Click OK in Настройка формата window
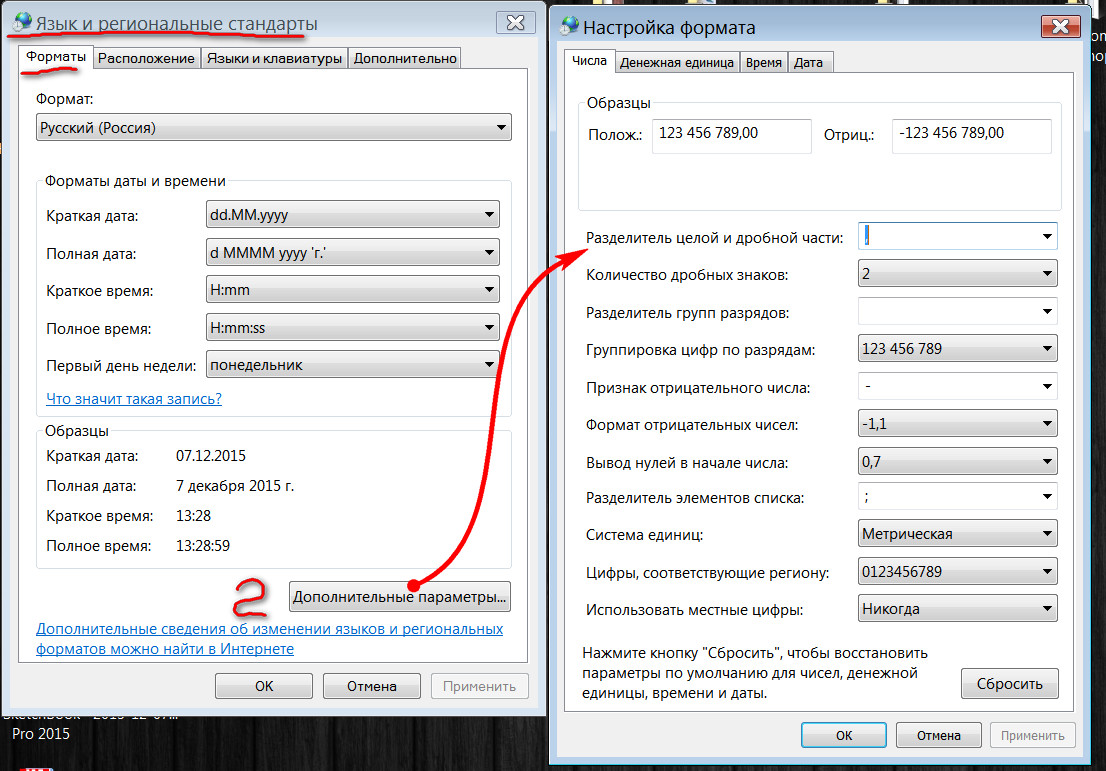The height and width of the screenshot is (771, 1106). tap(844, 735)
